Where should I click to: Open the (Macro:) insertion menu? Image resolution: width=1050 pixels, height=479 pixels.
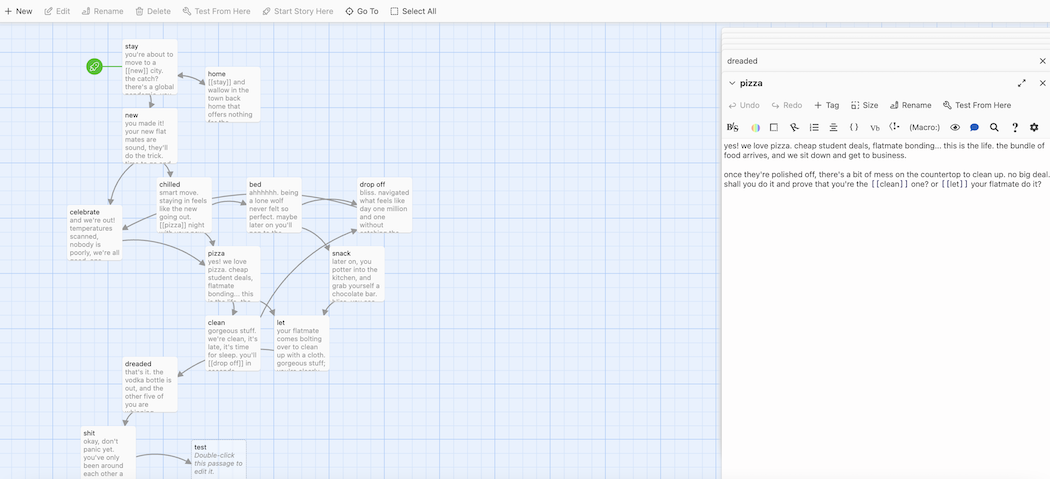(x=925, y=127)
